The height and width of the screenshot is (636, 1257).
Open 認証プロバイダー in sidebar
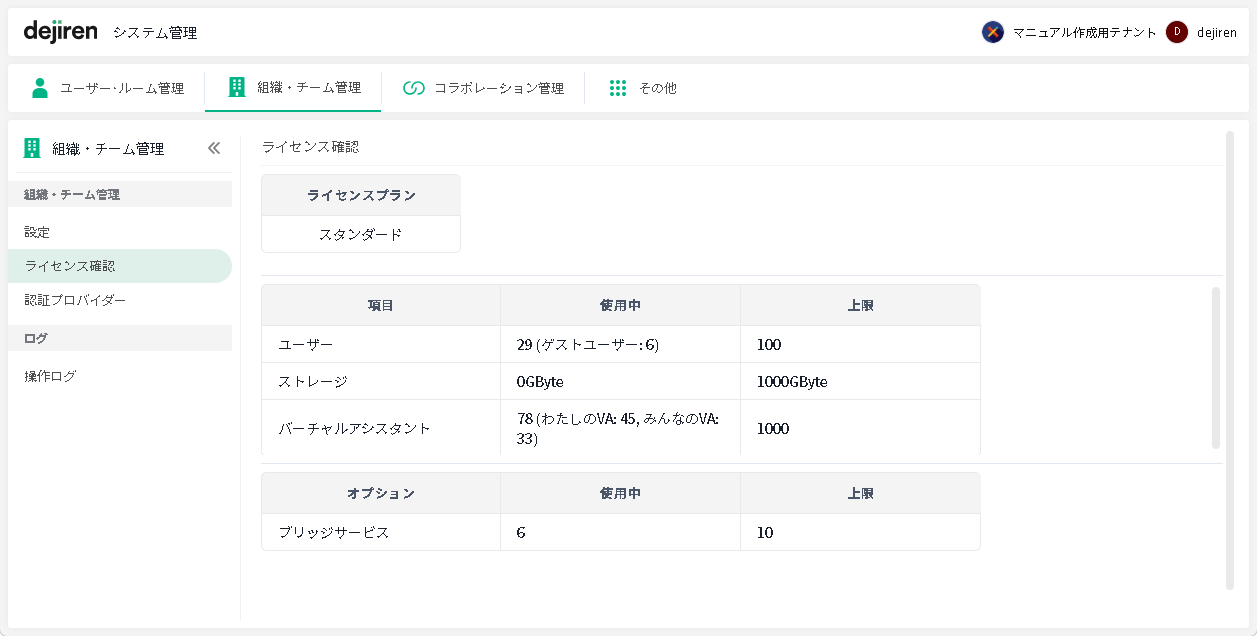[x=75, y=300]
